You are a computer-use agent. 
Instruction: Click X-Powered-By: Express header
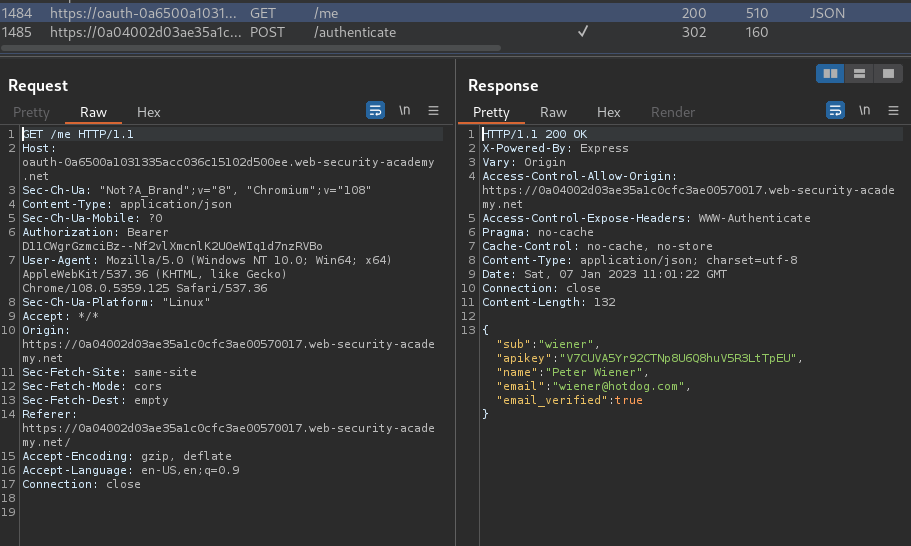[555, 148]
